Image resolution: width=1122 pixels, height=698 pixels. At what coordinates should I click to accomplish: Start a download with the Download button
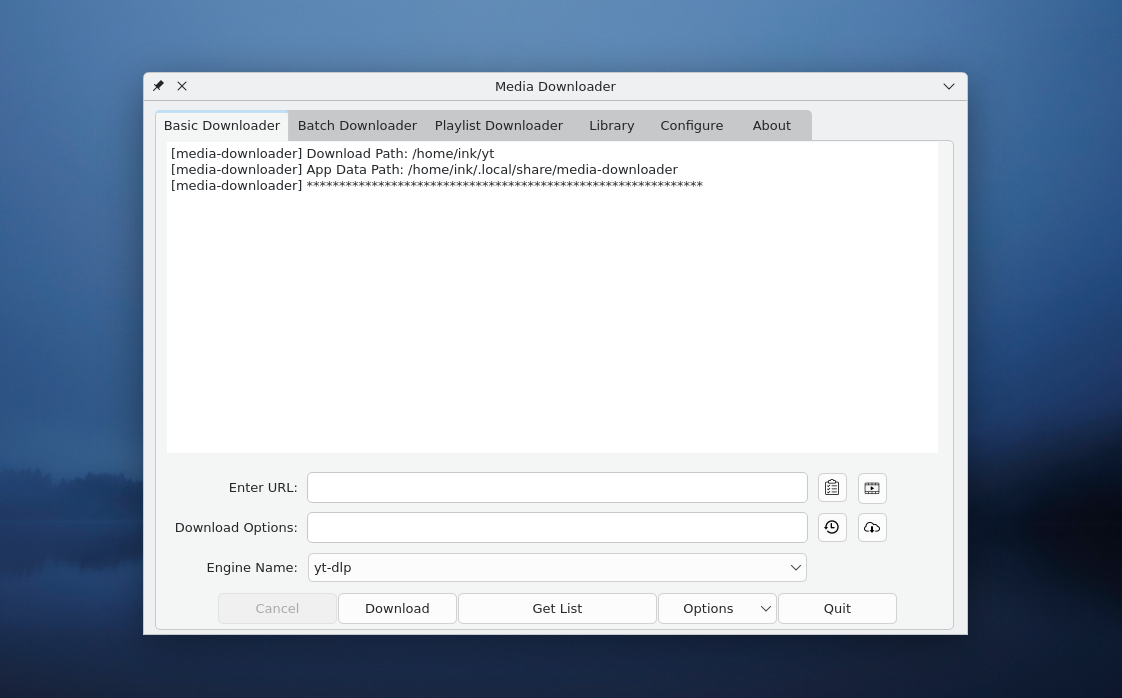(x=397, y=608)
